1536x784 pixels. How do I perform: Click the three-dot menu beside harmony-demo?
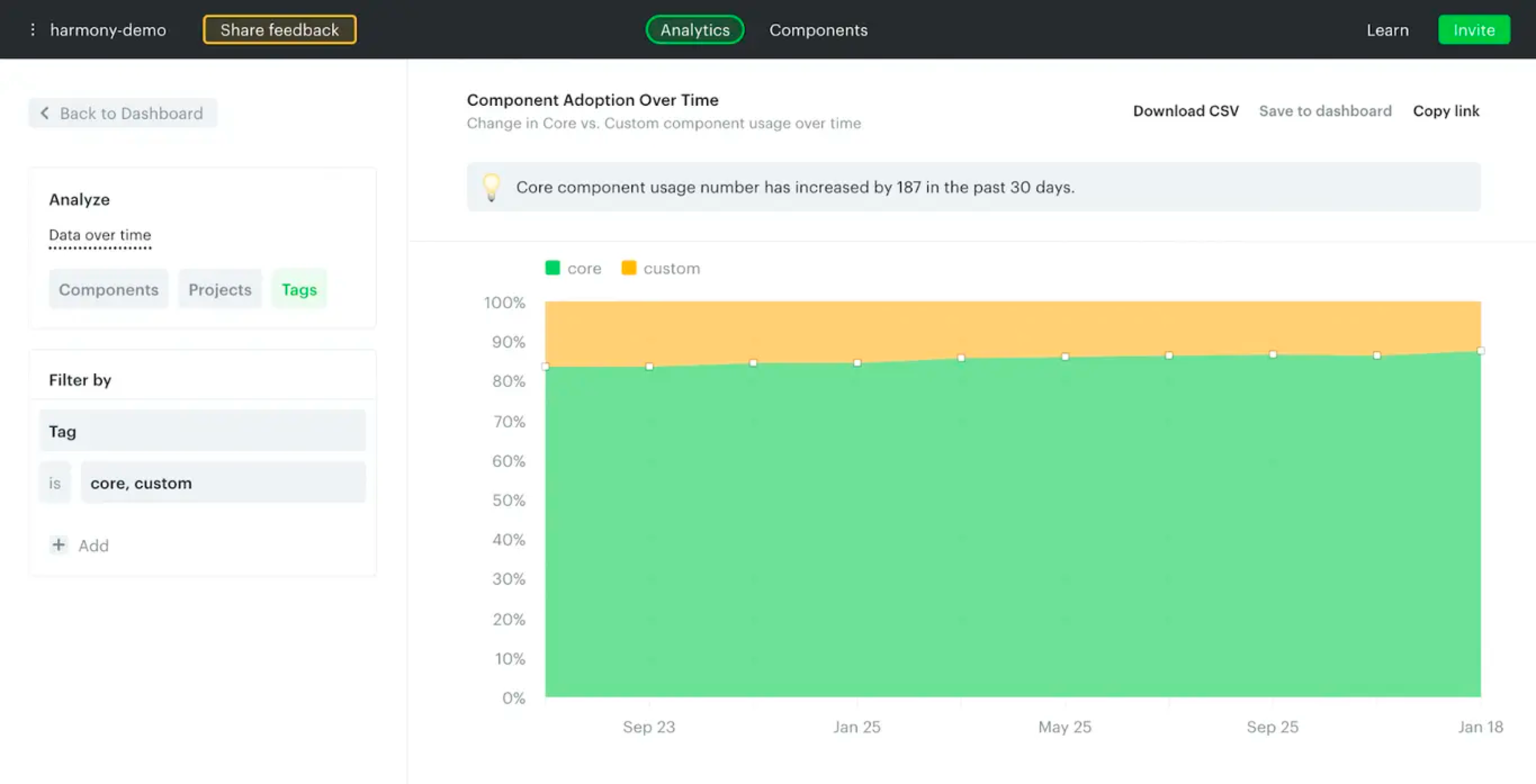pos(33,30)
